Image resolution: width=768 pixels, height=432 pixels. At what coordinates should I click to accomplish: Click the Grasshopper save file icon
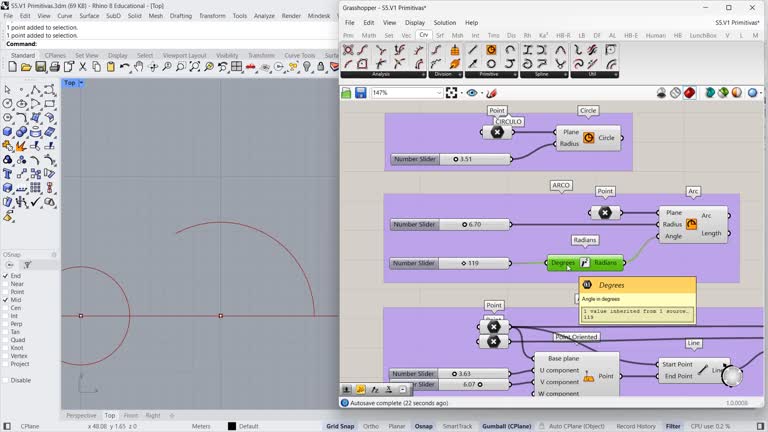(x=360, y=93)
